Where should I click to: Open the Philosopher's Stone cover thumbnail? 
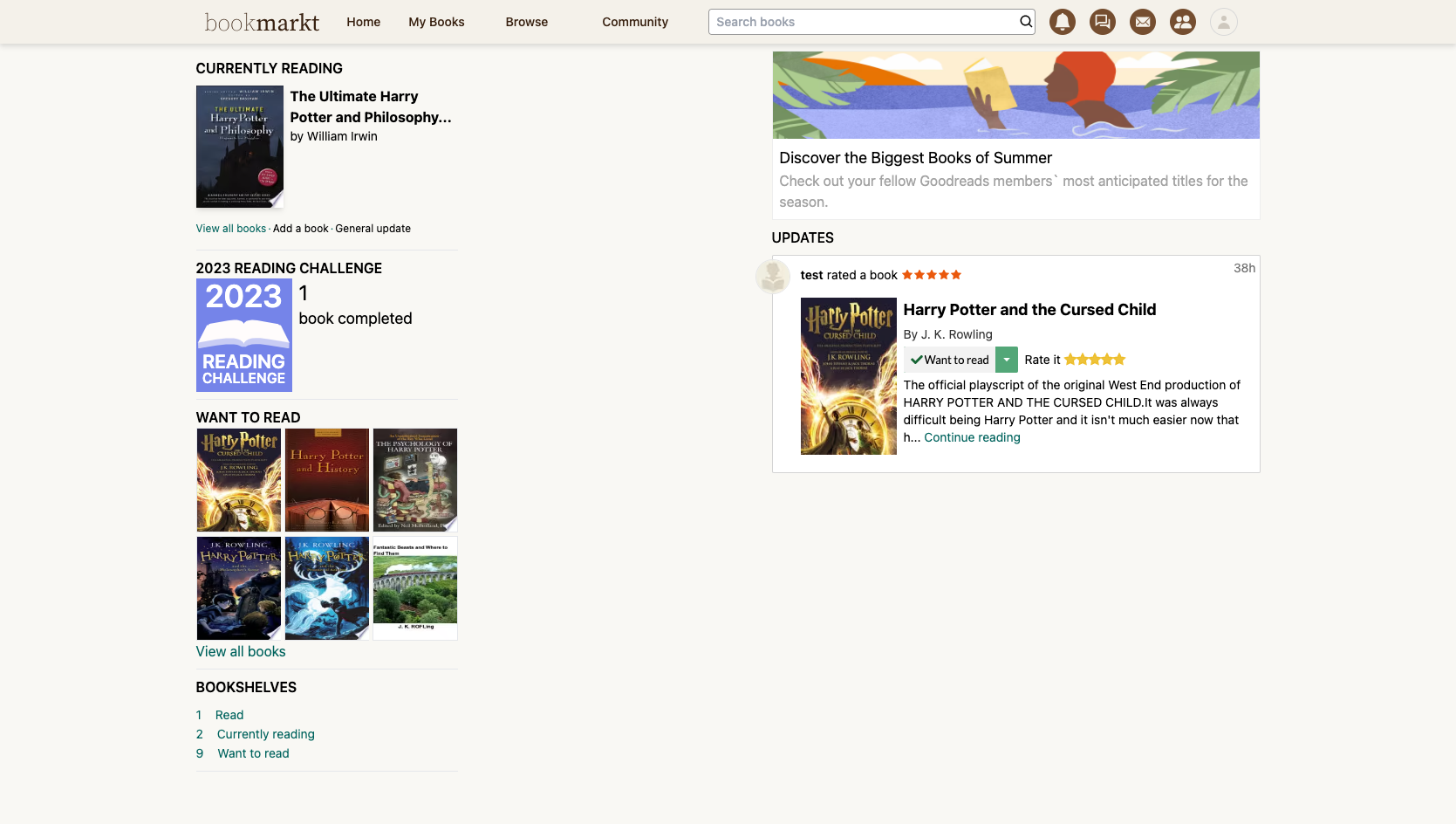(239, 588)
